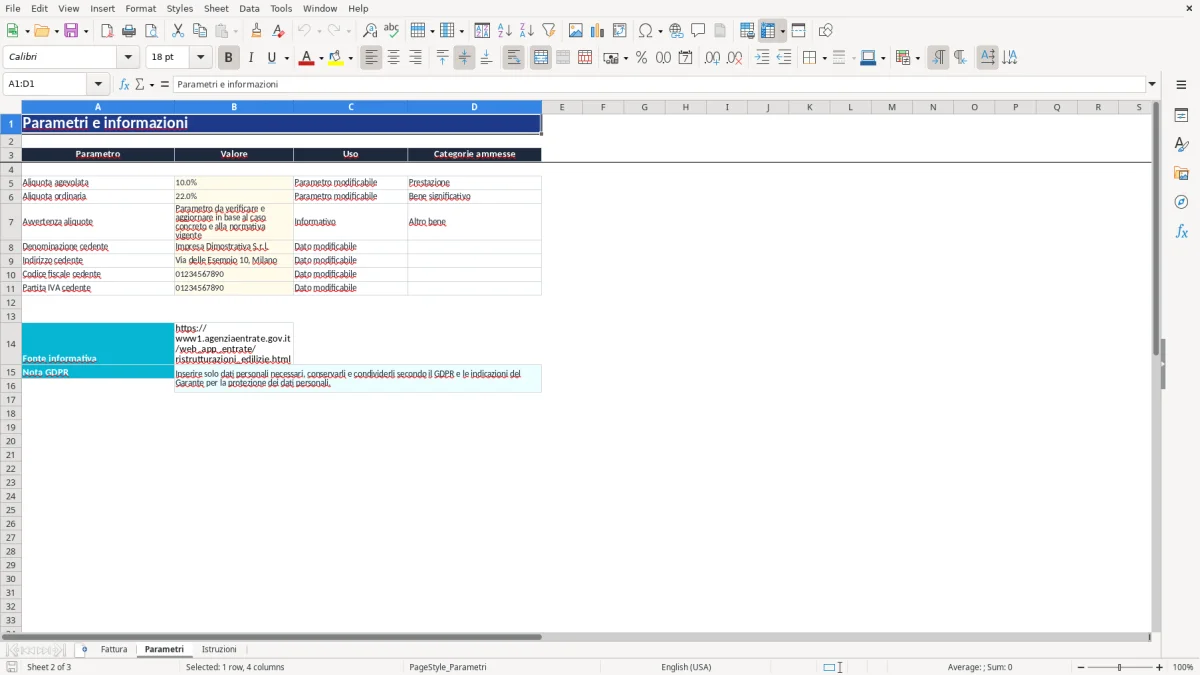Run the Spelling check
This screenshot has height=675, width=1200.
click(392, 31)
